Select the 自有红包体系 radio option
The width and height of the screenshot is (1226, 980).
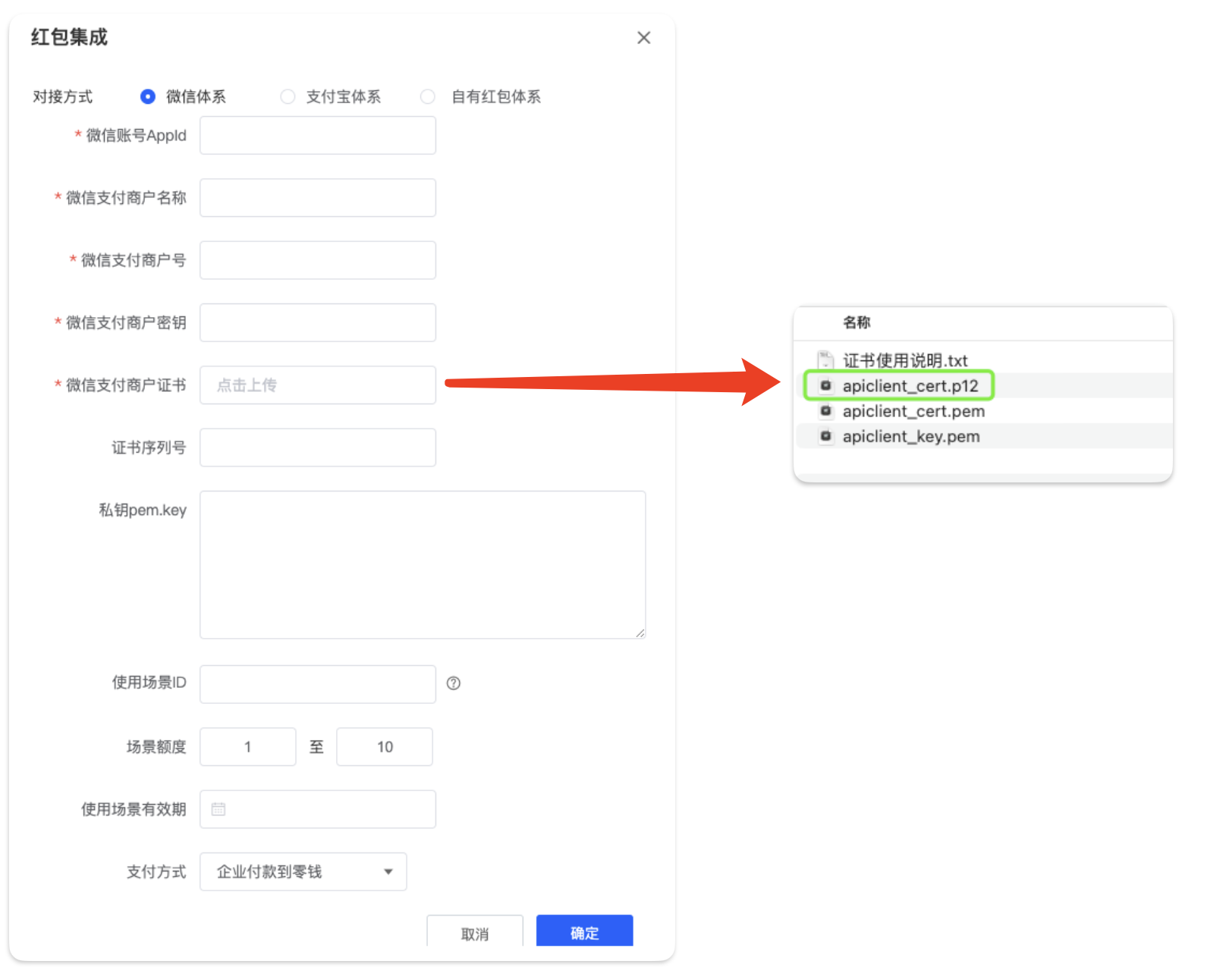tap(428, 96)
